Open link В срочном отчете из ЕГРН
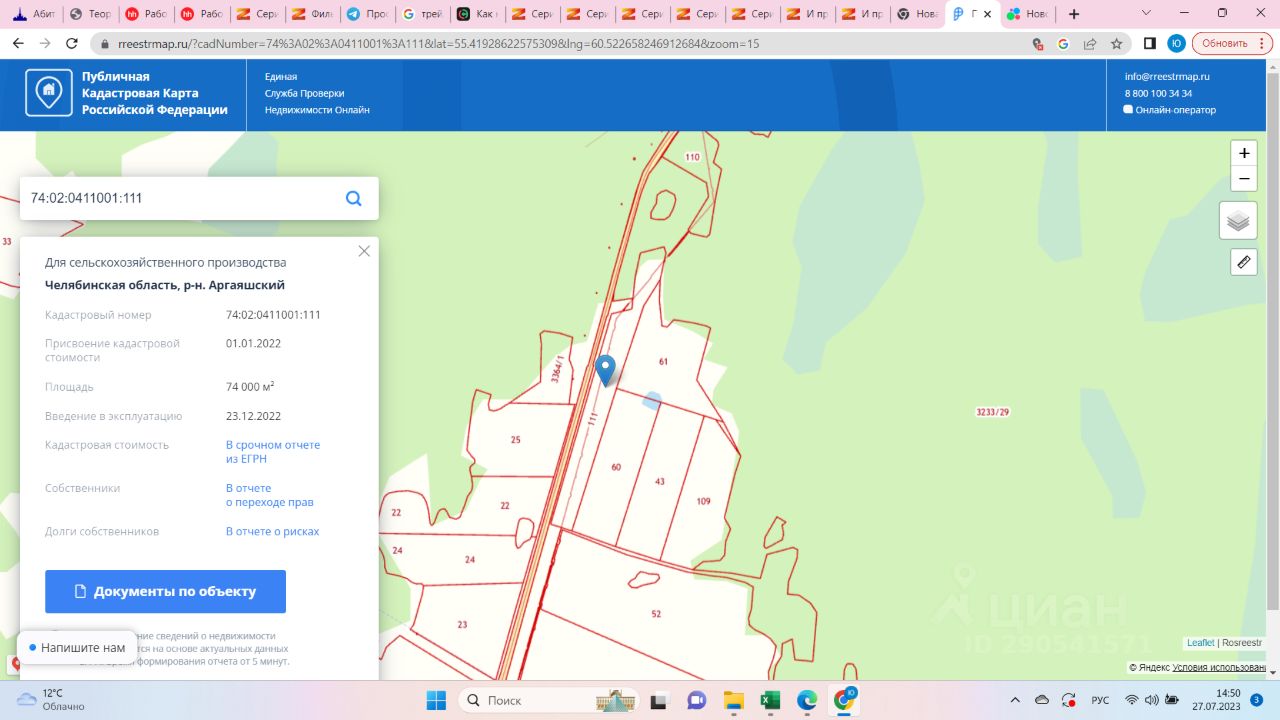 coord(273,451)
